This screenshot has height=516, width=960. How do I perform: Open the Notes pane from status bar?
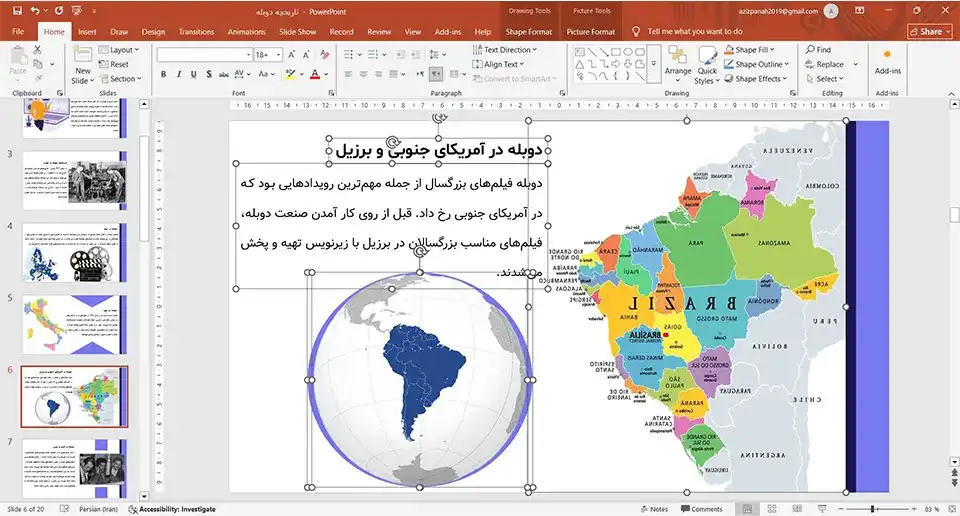tap(654, 509)
